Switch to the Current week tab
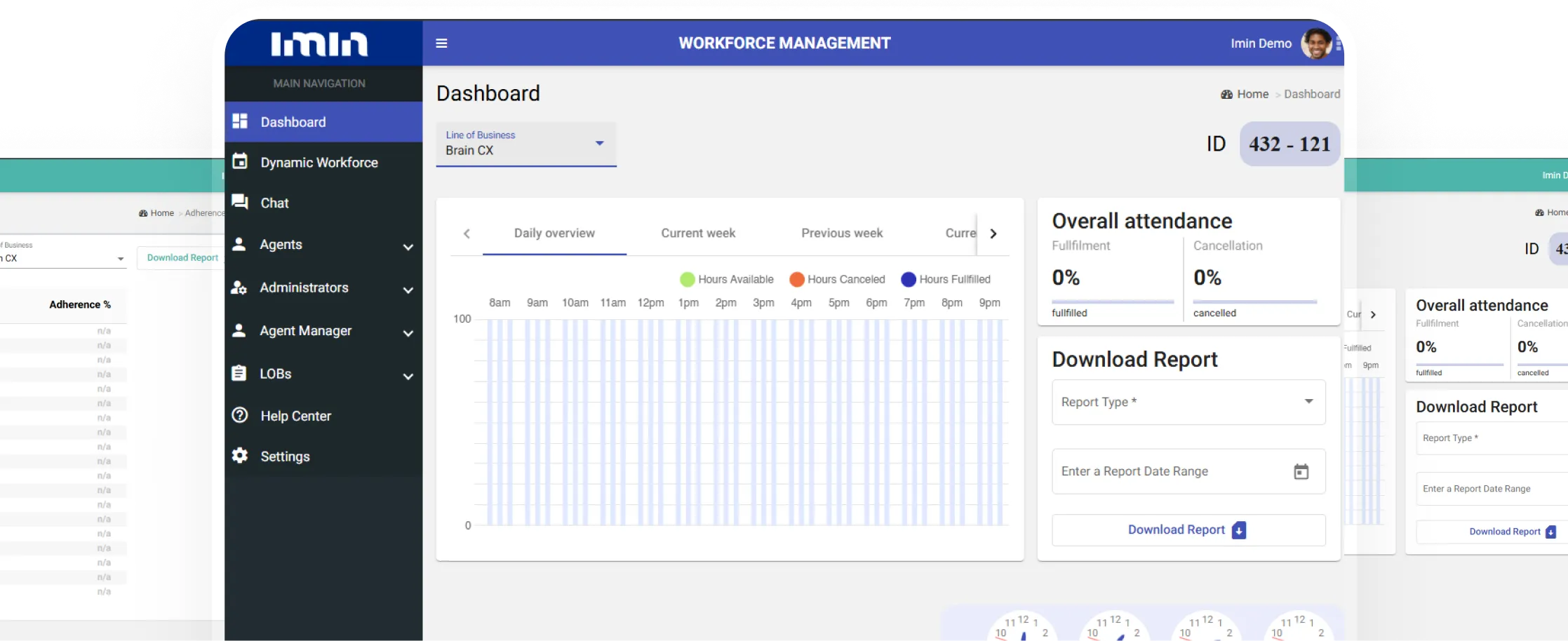Viewport: 1568px width, 641px height. [x=698, y=234]
